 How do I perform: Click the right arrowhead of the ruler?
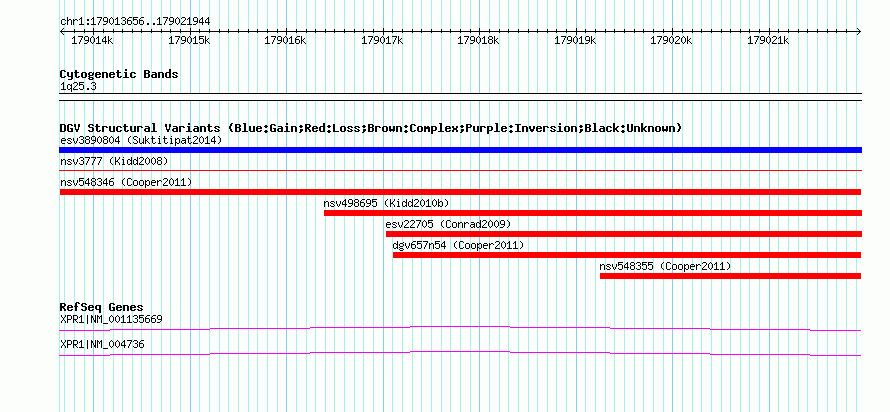click(x=859, y=32)
